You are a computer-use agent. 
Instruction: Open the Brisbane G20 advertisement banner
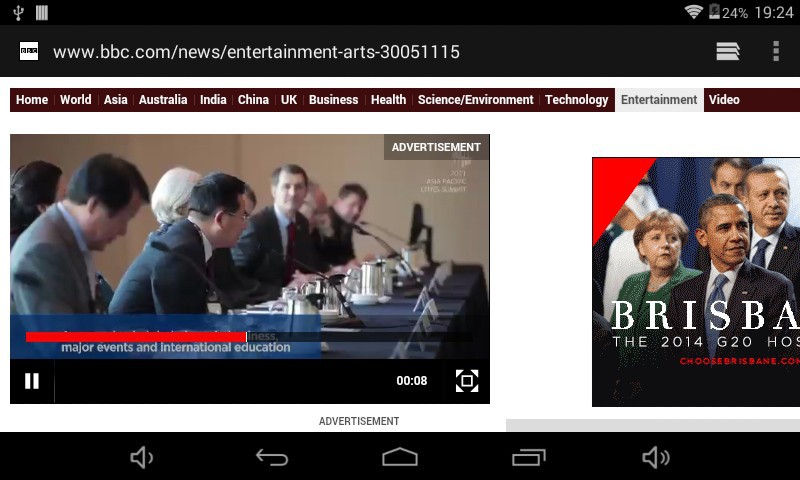pyautogui.click(x=696, y=282)
